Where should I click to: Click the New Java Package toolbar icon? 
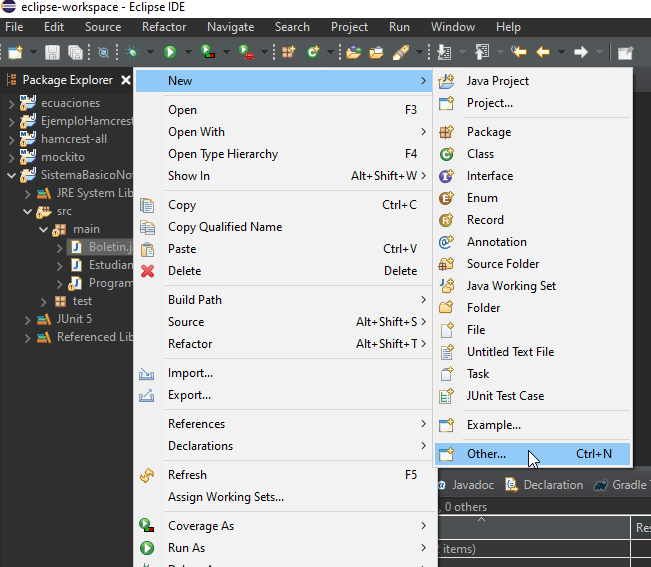289,52
